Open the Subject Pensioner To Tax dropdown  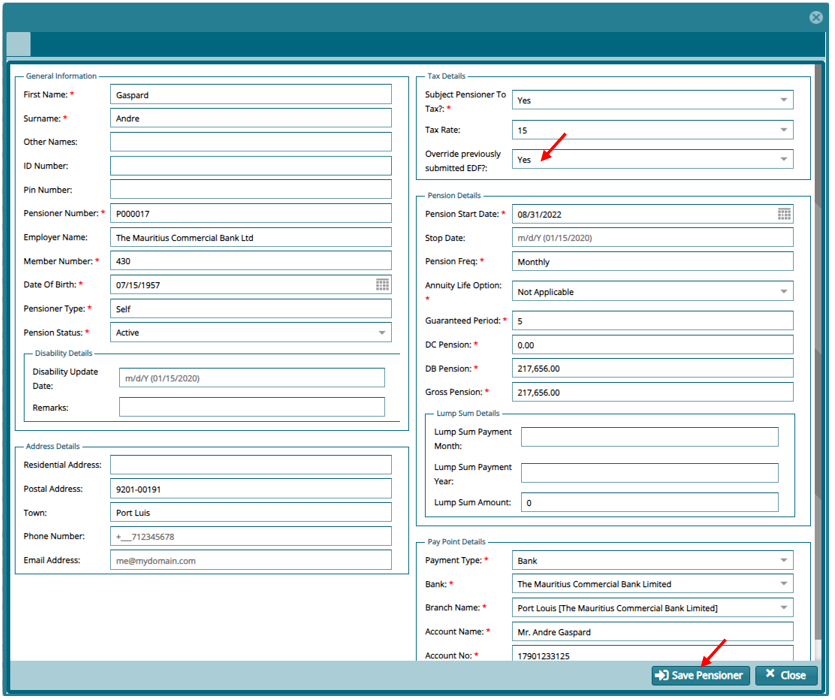[x=782, y=100]
